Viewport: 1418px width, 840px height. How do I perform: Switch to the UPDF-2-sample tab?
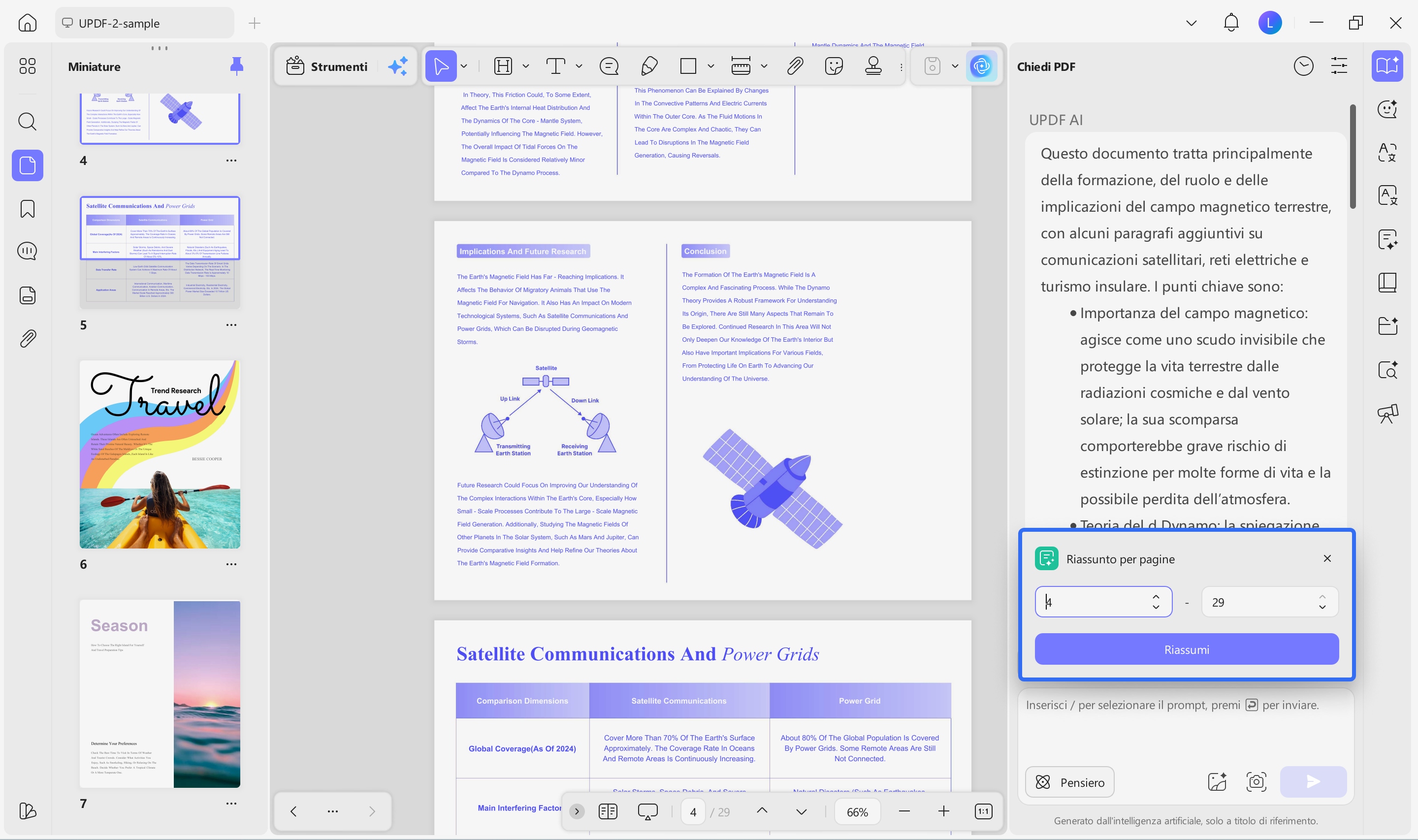(x=144, y=23)
